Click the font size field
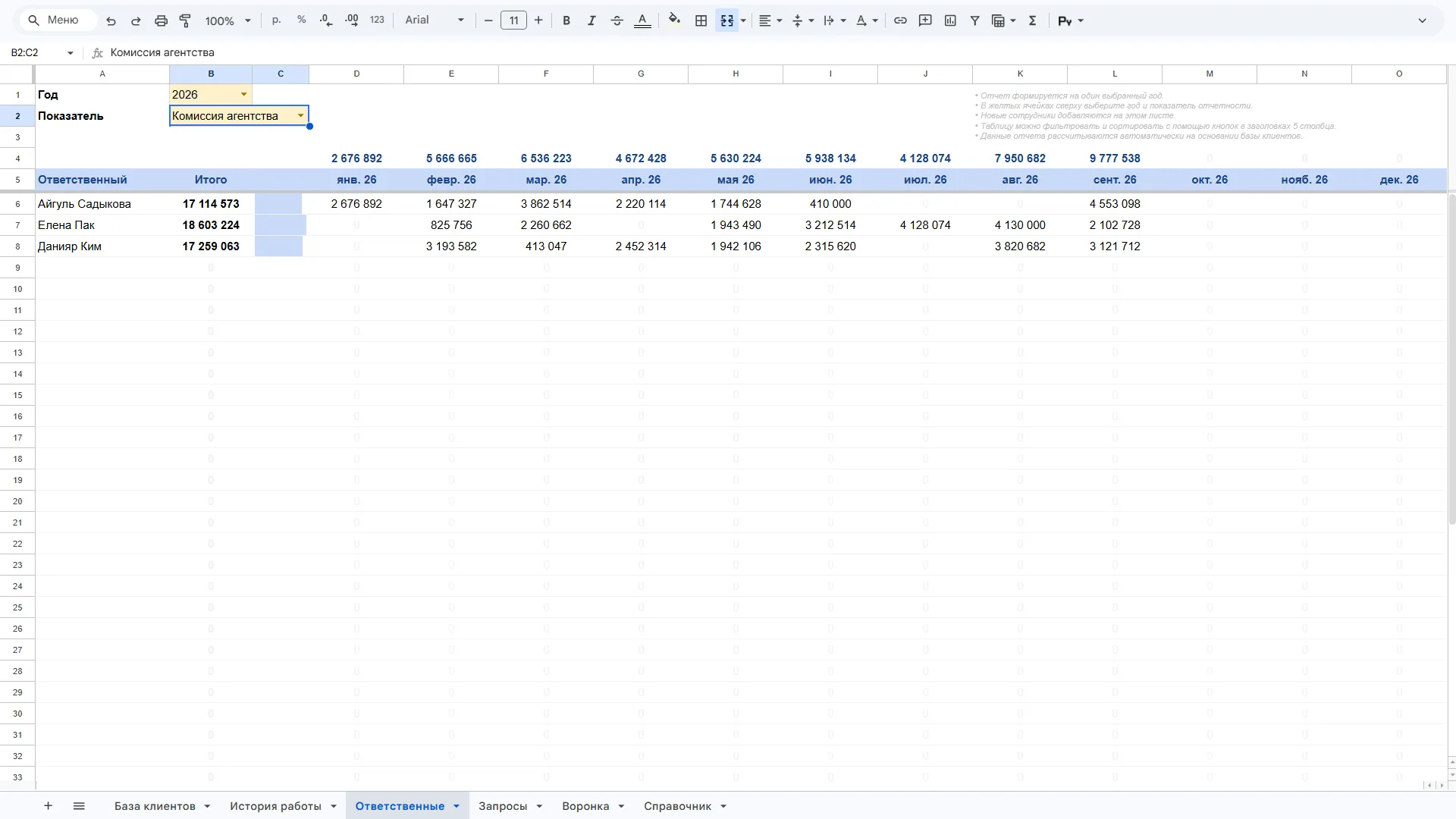1456x819 pixels. [x=513, y=20]
